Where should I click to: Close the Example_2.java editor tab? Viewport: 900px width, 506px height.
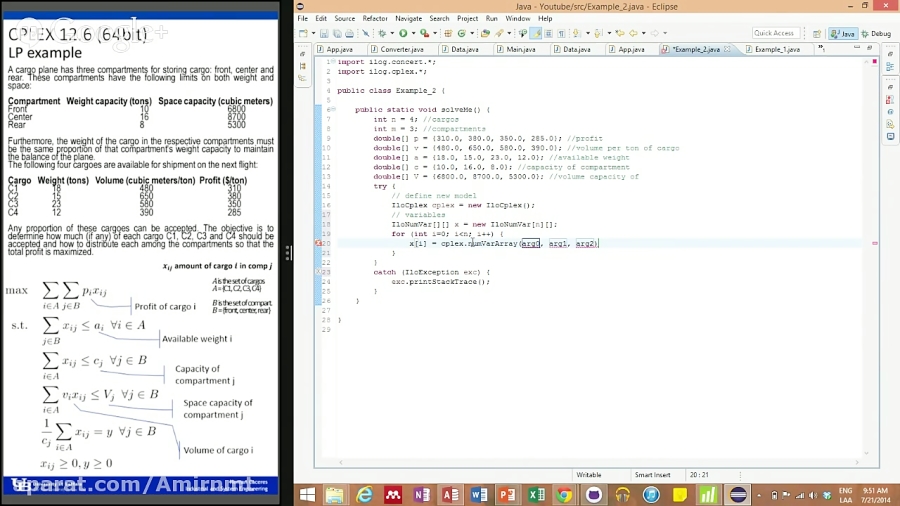pos(726,49)
